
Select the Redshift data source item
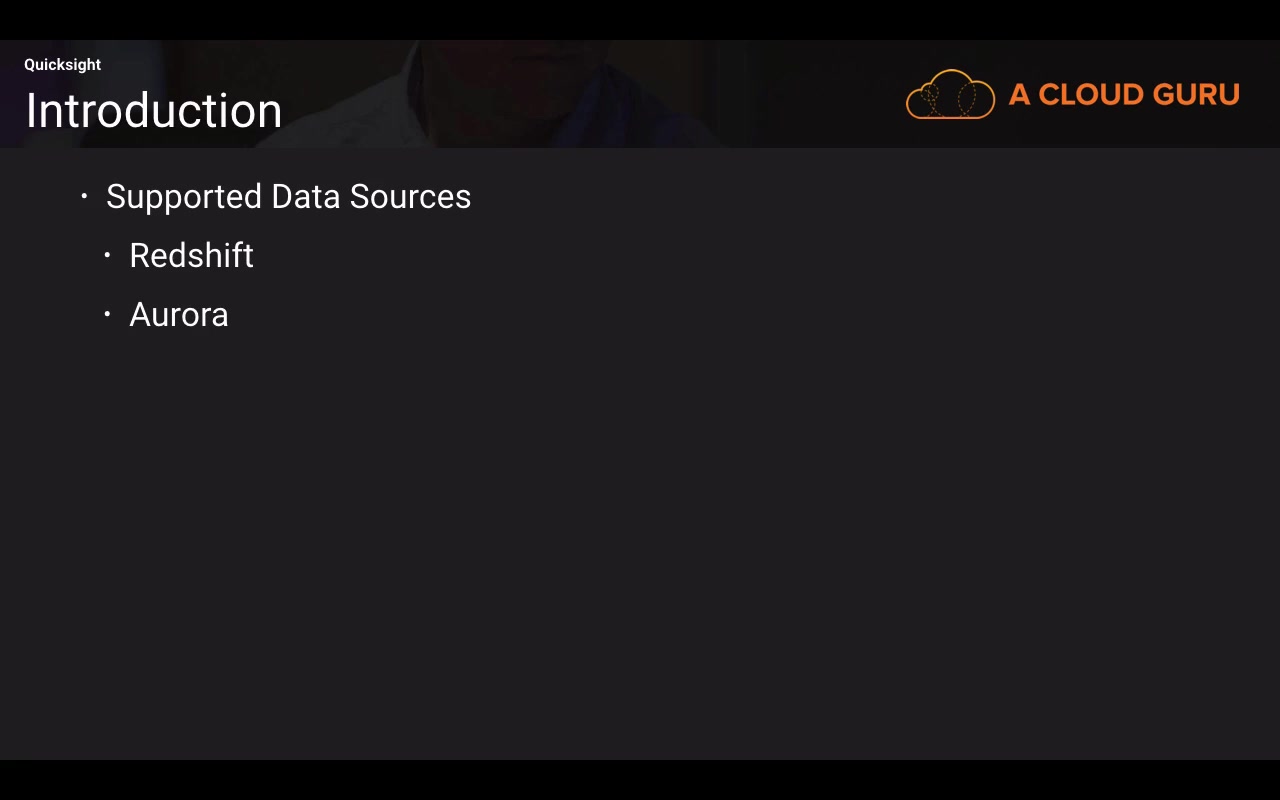click(191, 256)
